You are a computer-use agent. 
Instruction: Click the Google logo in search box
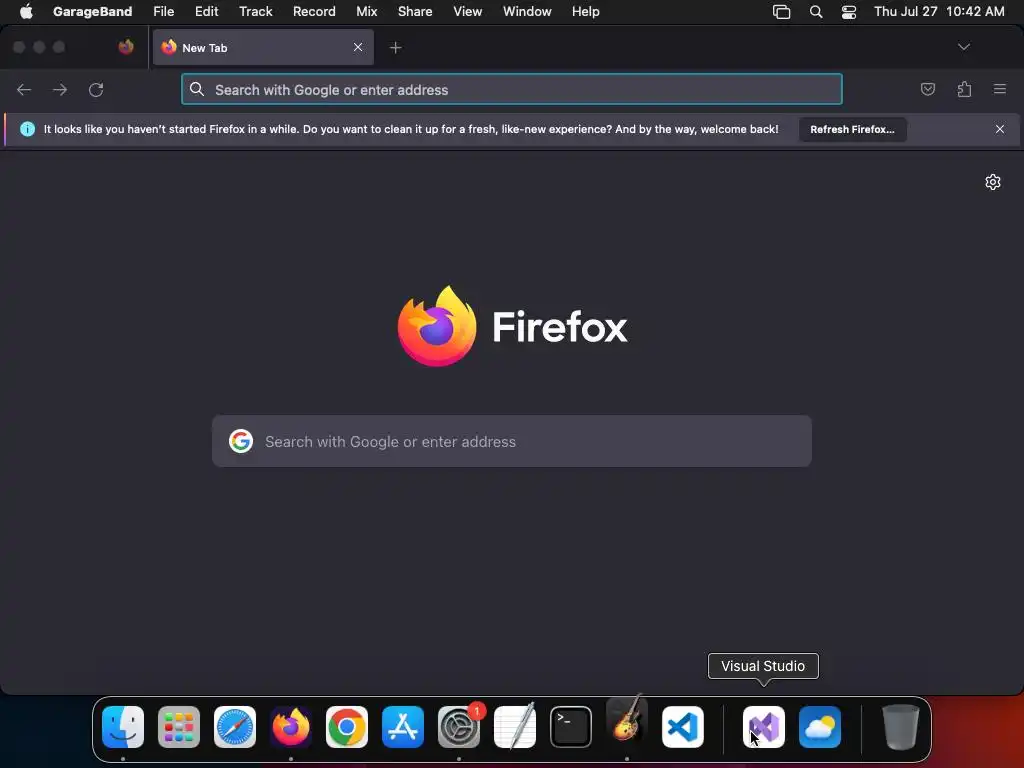241,441
